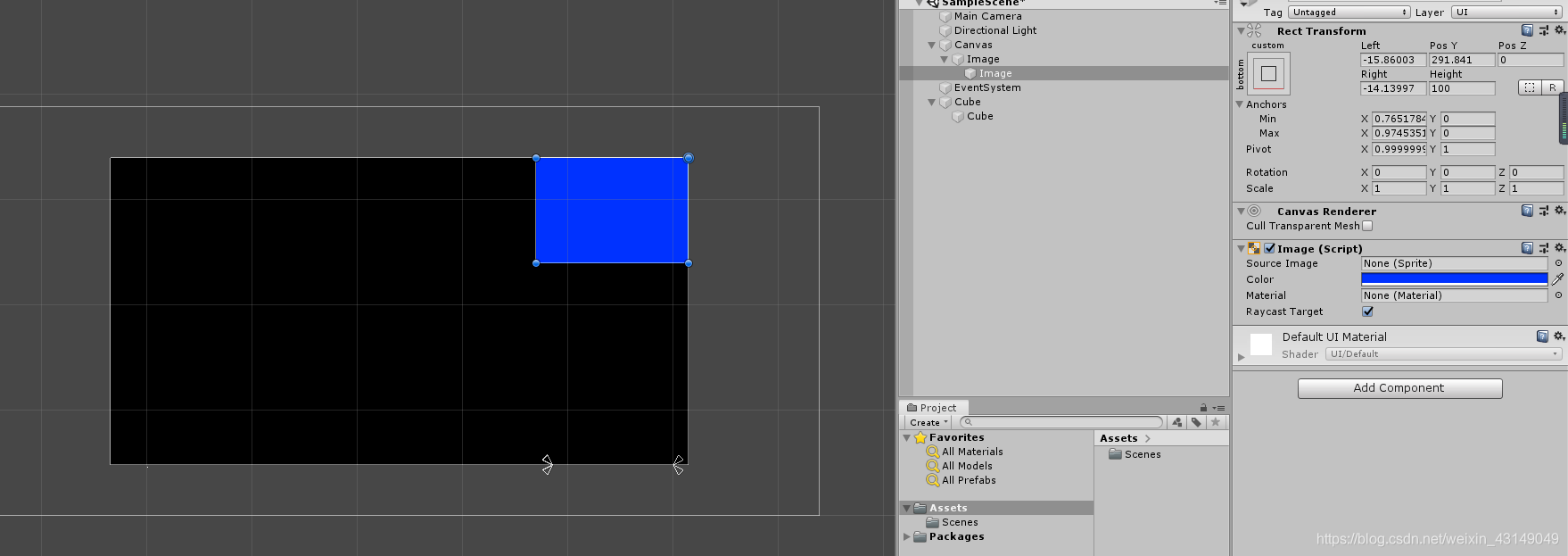1568x556 pixels.
Task: Open Canvas Renderer help reference icon
Action: click(x=1528, y=211)
